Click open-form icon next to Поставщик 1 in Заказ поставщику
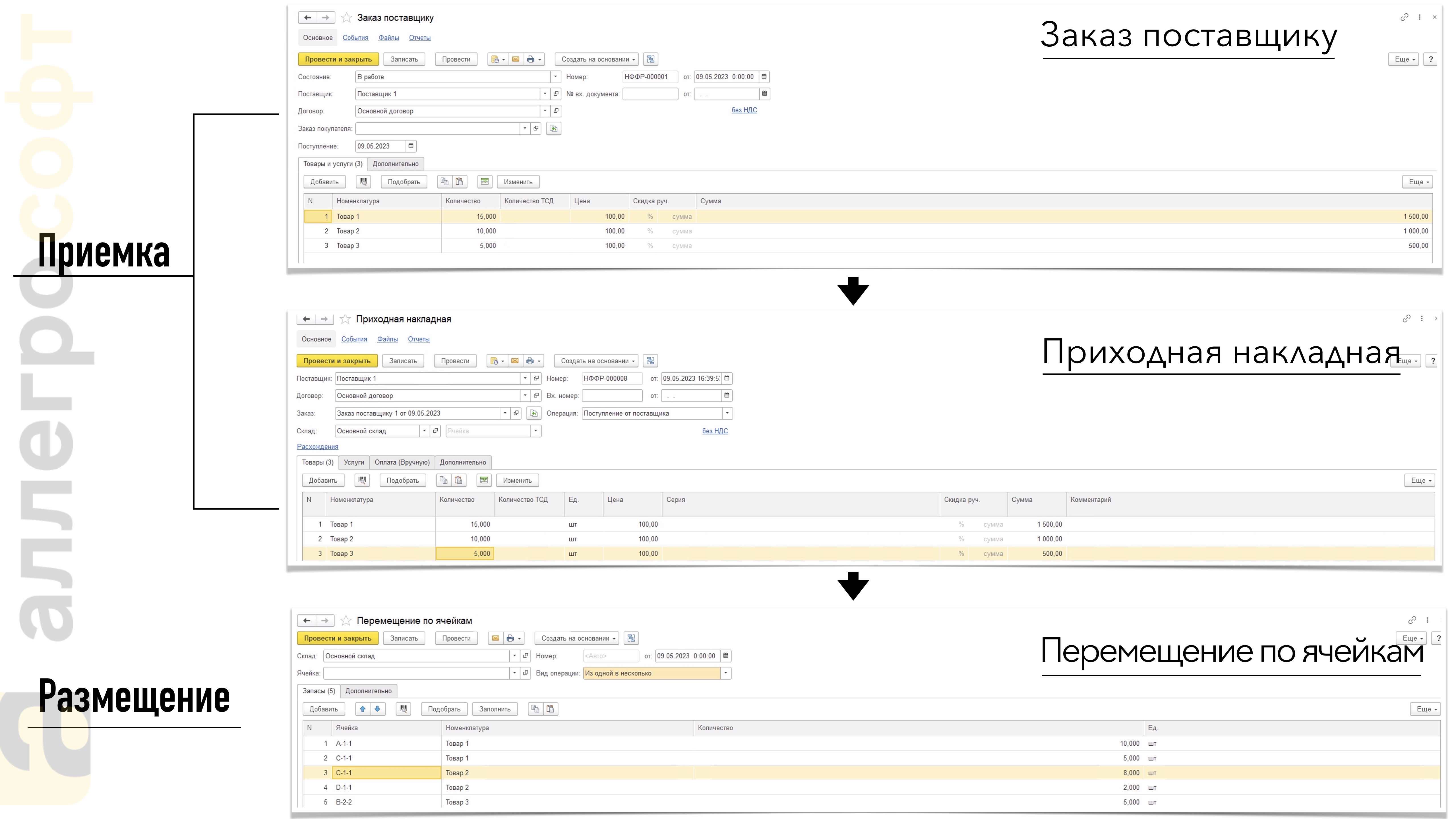 coord(556,94)
